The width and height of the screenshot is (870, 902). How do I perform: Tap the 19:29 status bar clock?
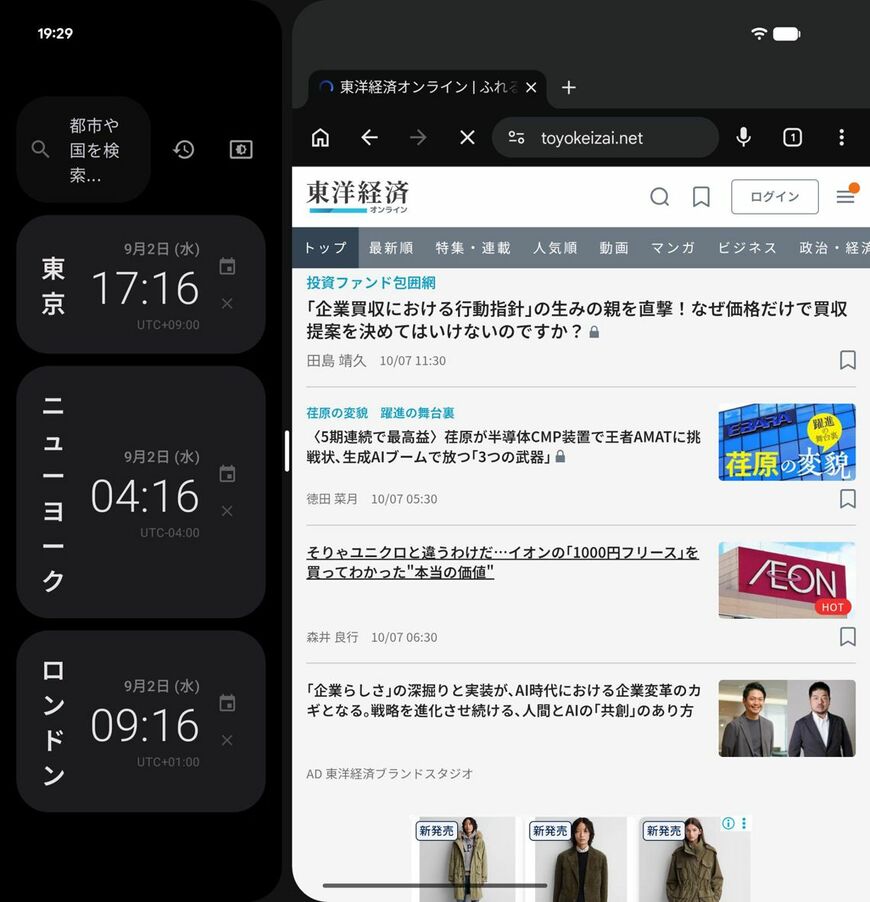tap(55, 33)
